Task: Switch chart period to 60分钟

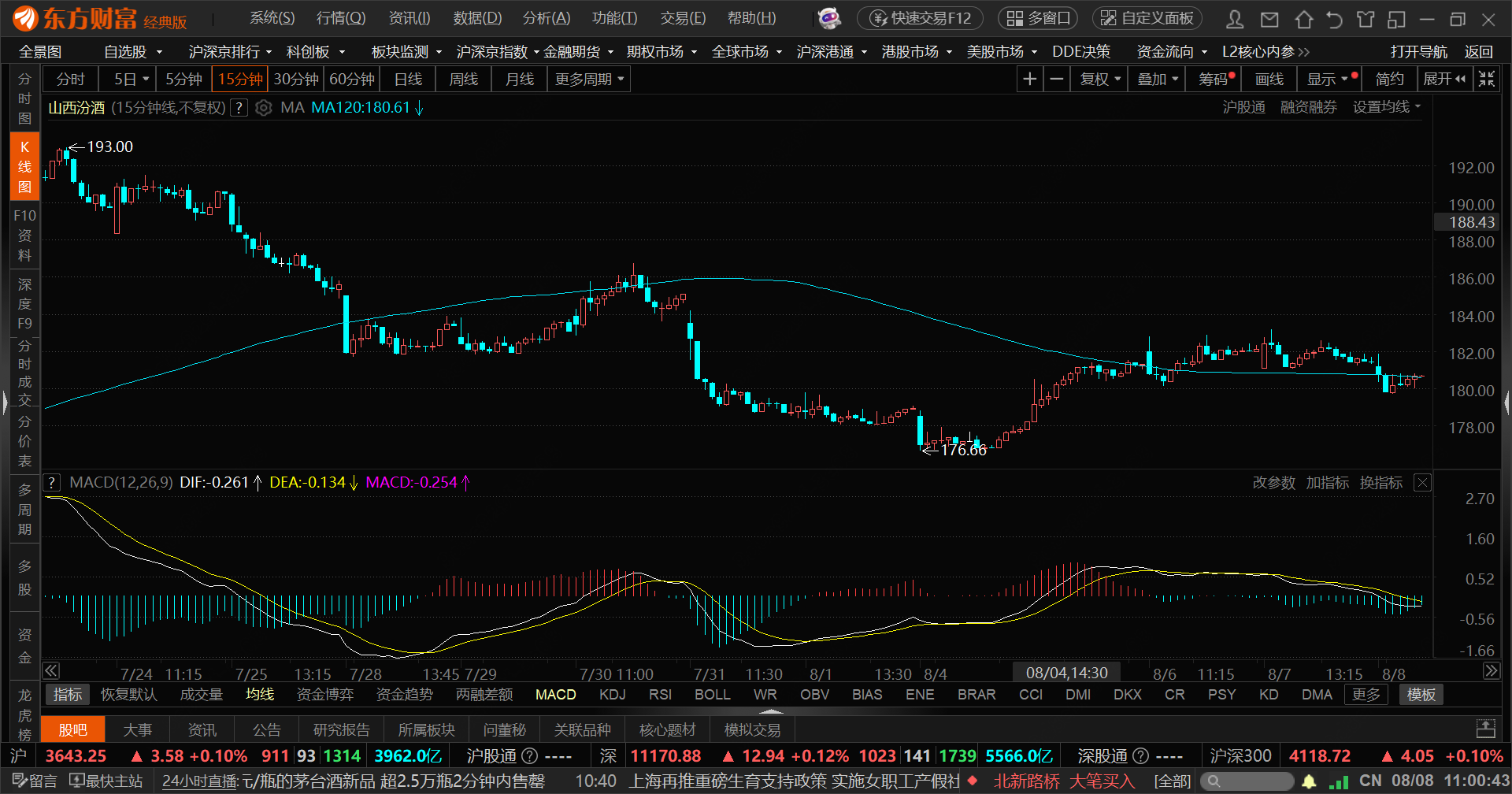Action: click(352, 79)
